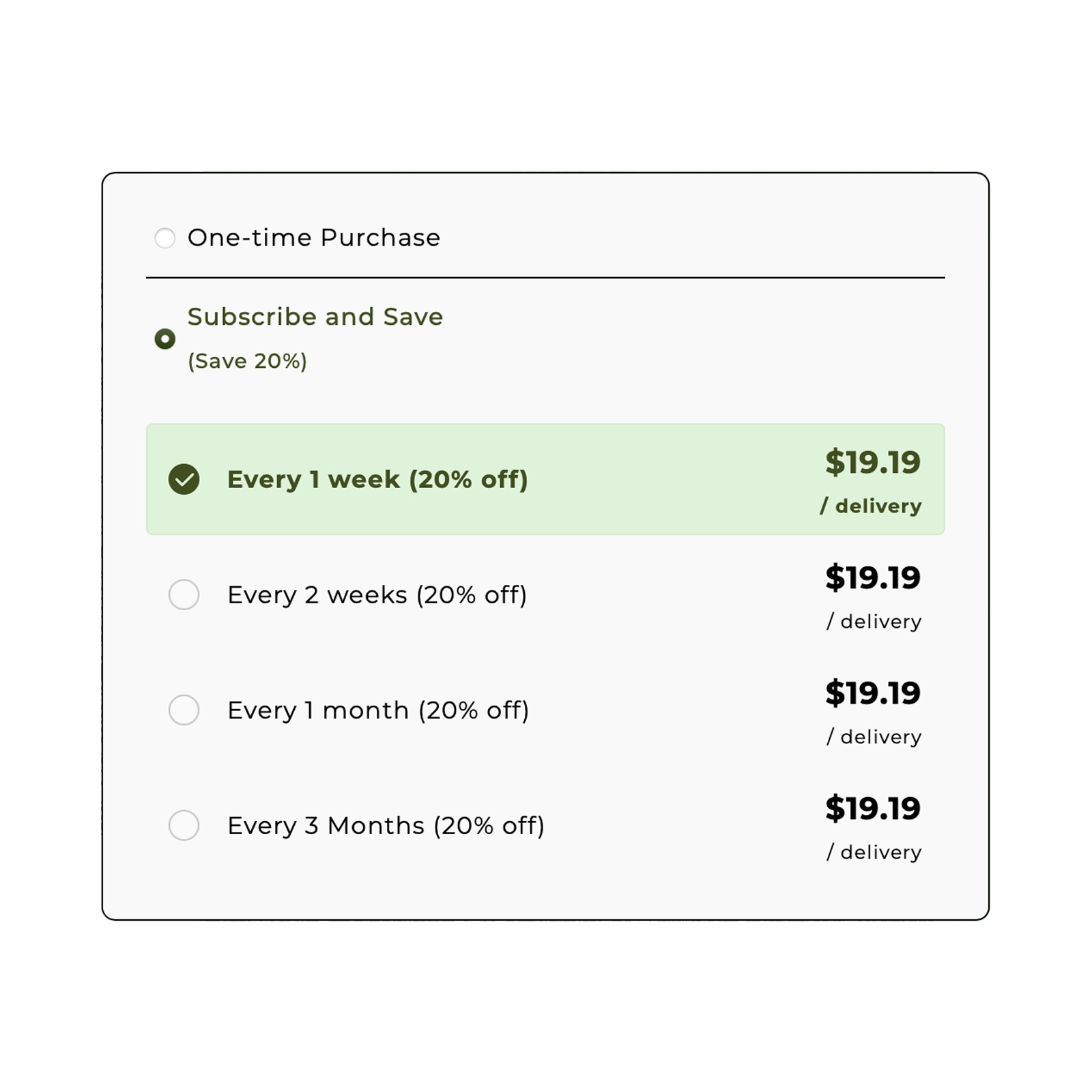Click the $19.19 price for Every 1 month

[872, 693]
